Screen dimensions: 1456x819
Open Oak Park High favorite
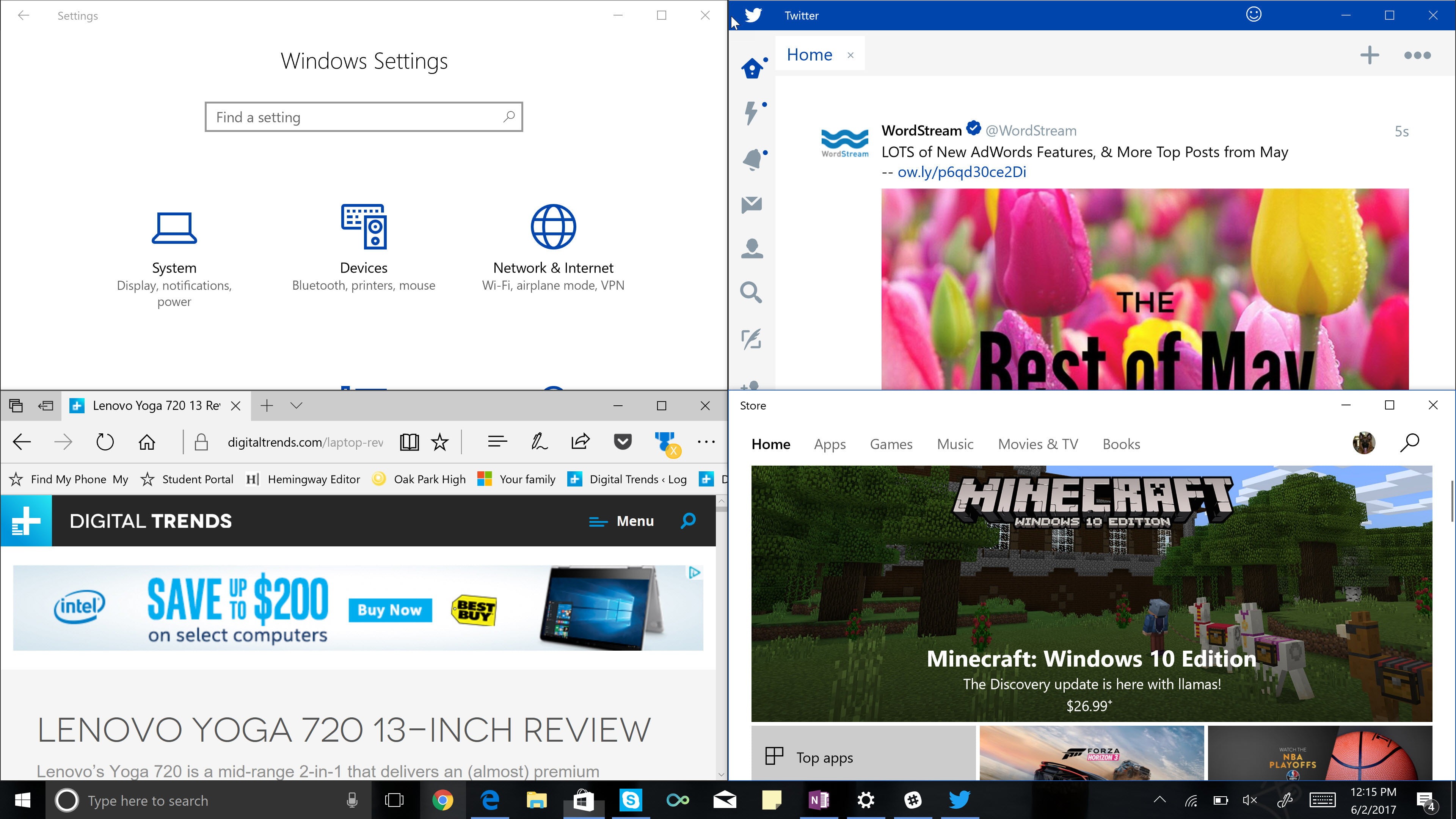coord(419,479)
